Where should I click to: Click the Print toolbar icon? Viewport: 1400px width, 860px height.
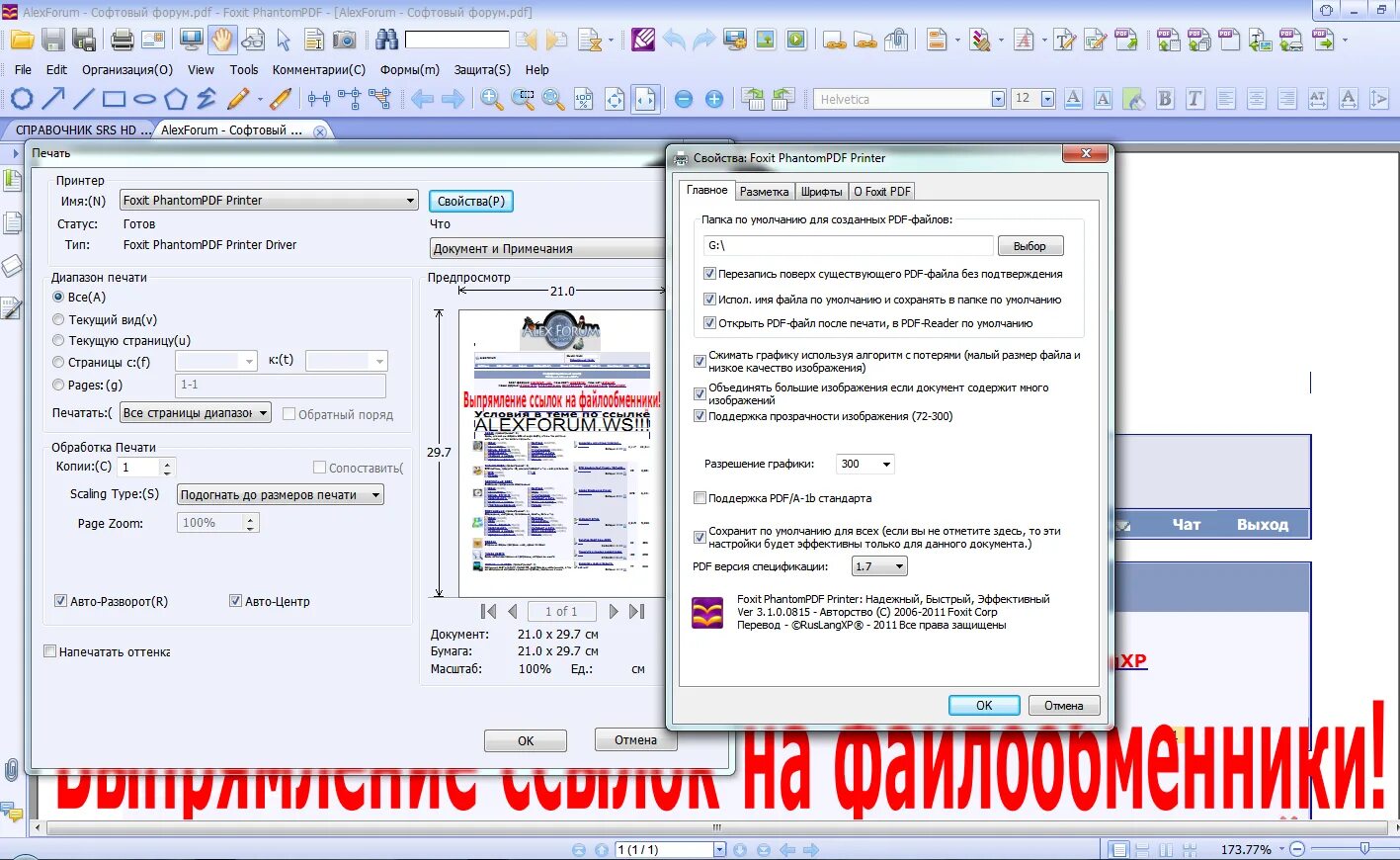click(123, 40)
